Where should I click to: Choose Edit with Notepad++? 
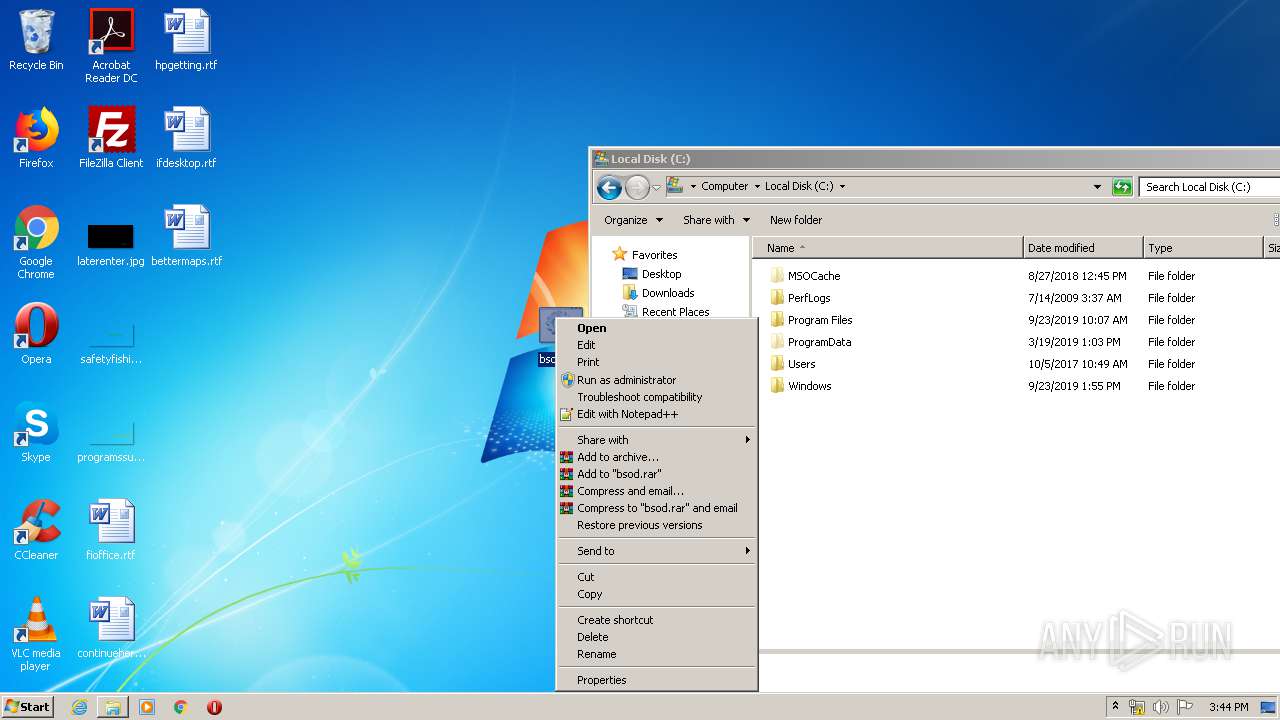tap(656, 414)
